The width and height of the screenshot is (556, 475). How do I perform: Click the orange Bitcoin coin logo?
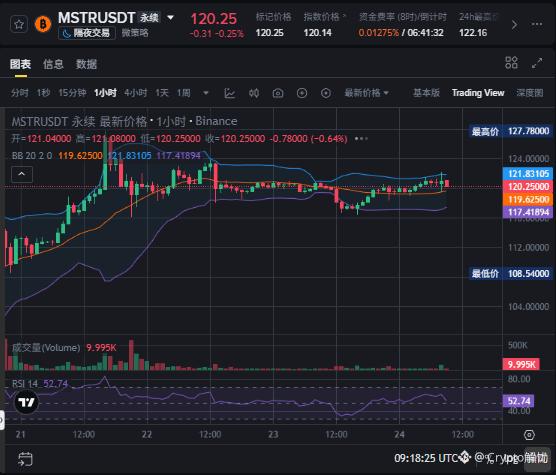pos(43,24)
